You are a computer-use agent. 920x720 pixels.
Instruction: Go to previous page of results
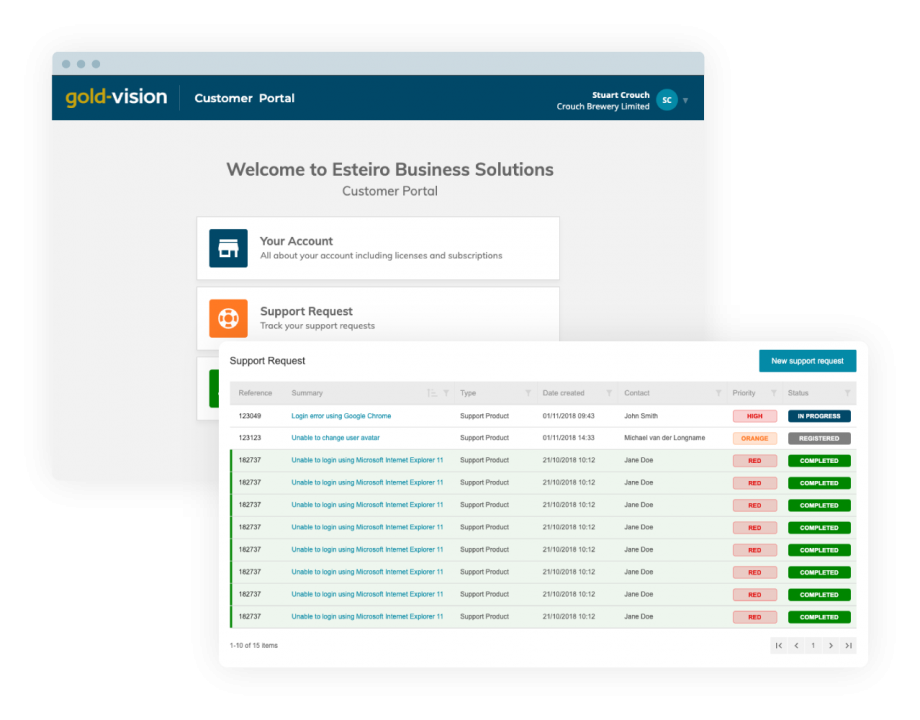[796, 645]
